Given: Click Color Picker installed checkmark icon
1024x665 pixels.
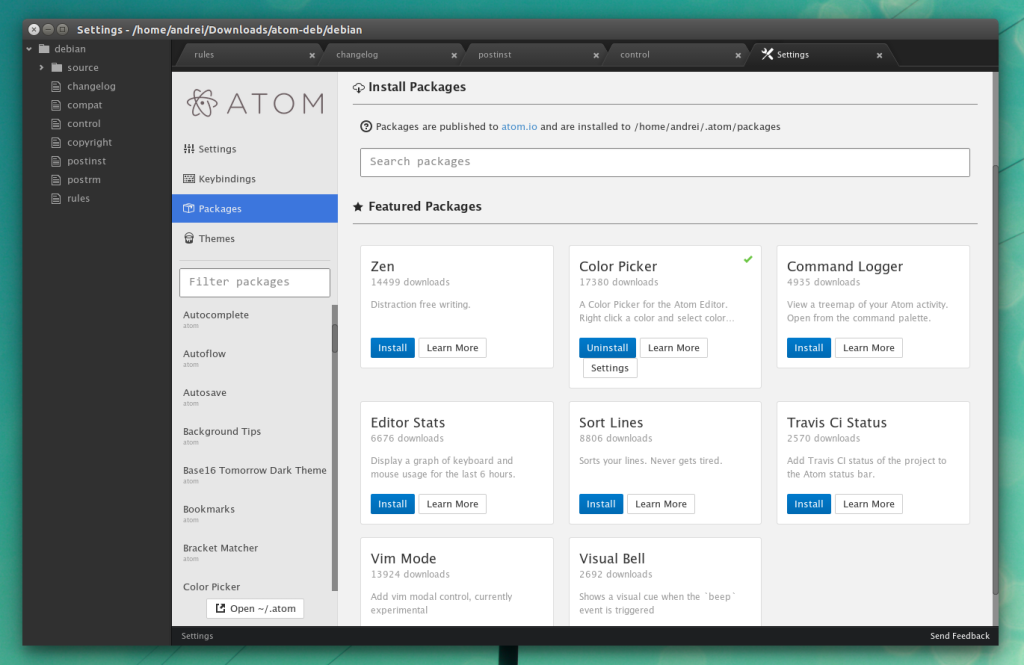Looking at the screenshot, I should click(748, 259).
